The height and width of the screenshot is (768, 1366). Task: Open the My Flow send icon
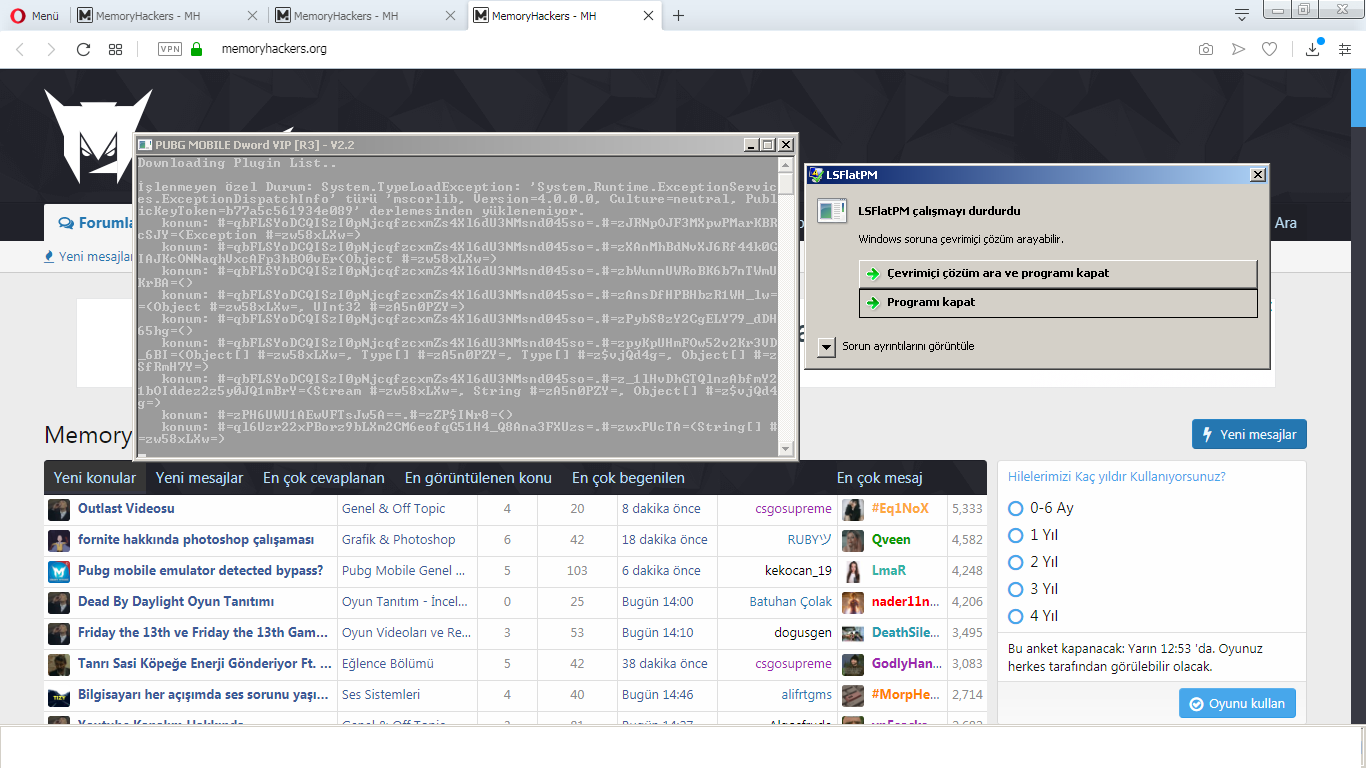(1238, 49)
